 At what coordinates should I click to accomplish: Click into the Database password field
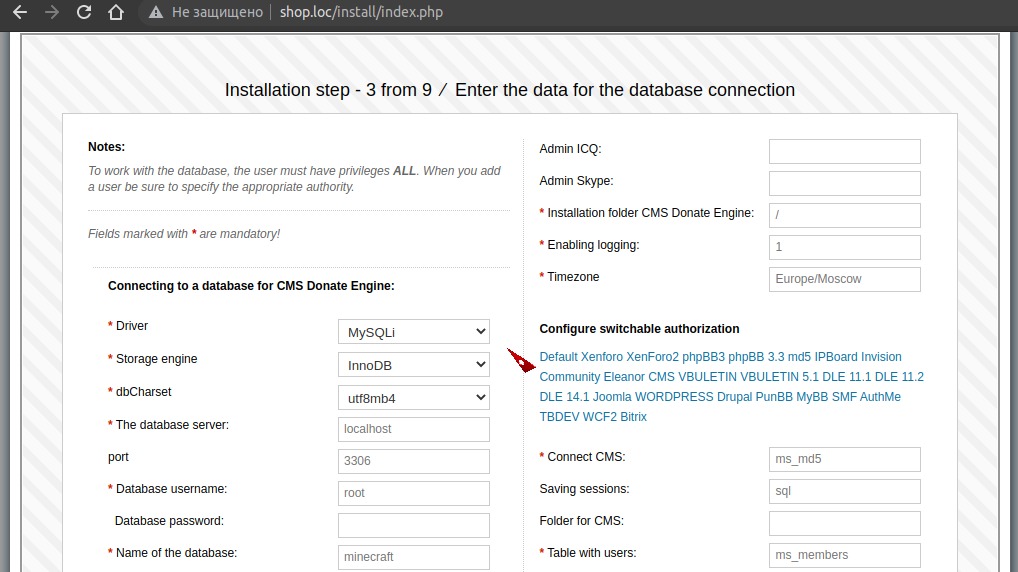click(x=413, y=525)
